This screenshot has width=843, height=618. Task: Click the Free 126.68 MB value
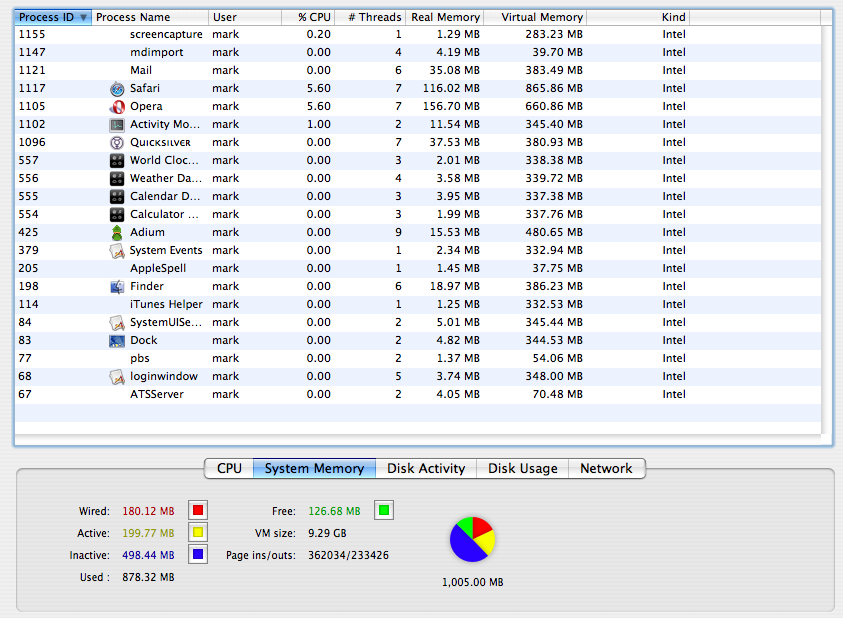(x=334, y=511)
